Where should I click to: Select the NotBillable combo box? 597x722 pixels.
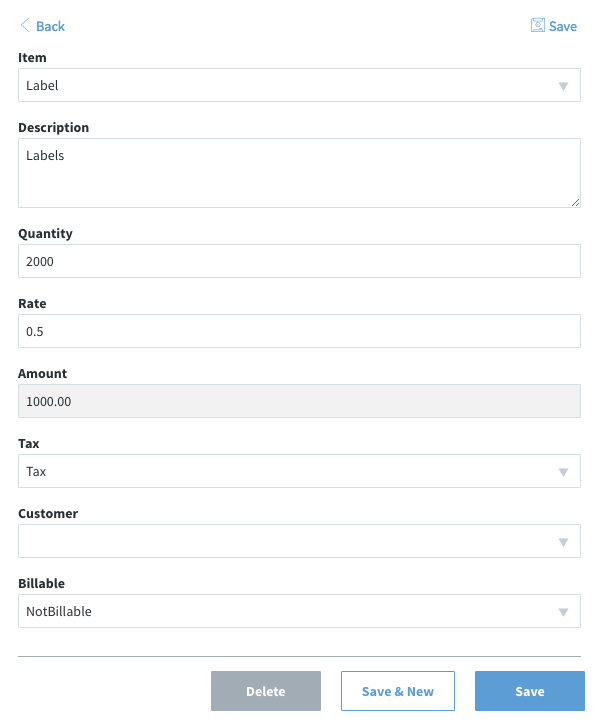[299, 611]
